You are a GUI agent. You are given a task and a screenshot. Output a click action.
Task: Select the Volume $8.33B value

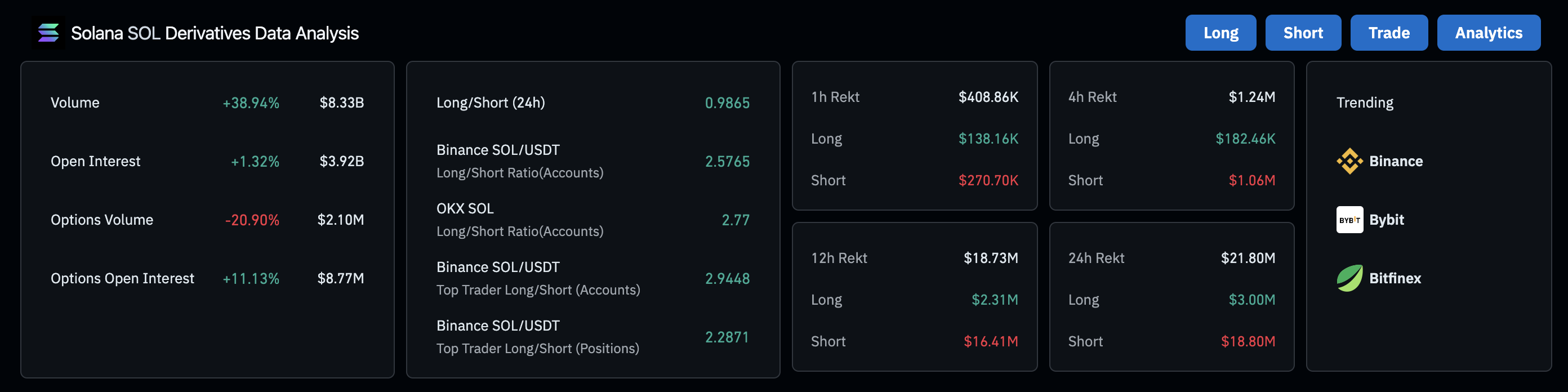(x=341, y=103)
